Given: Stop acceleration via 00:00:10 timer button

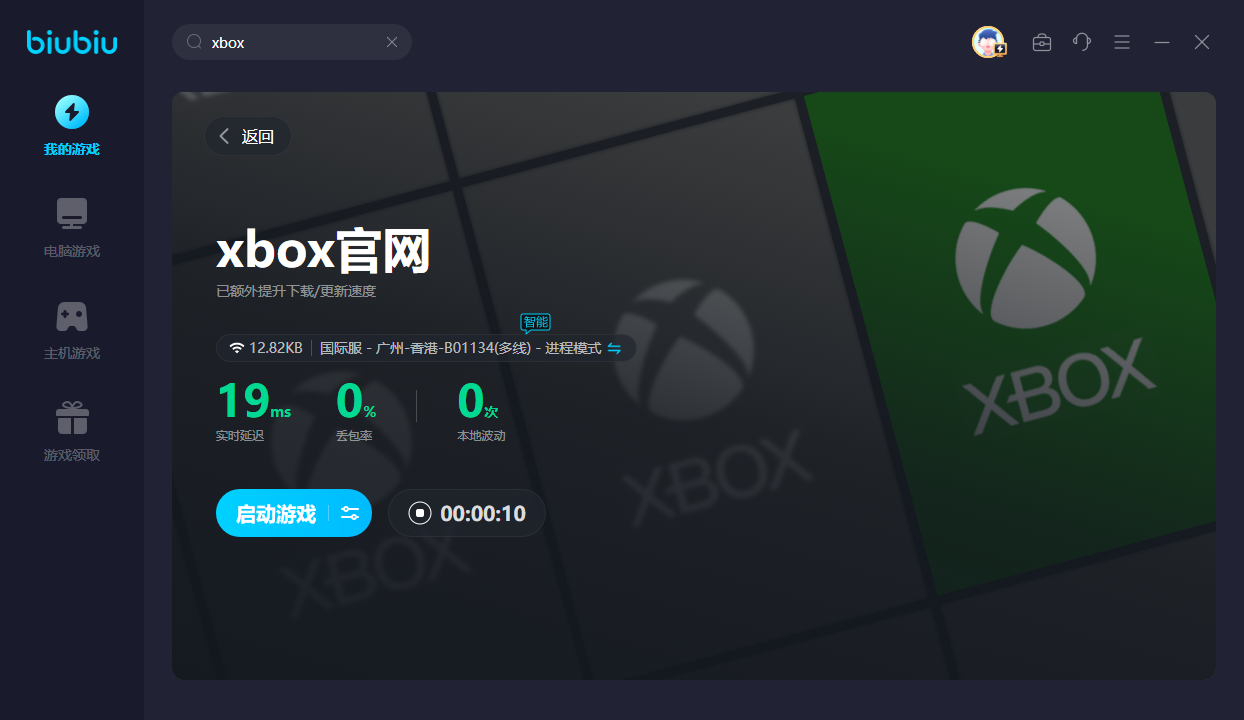Looking at the screenshot, I should click(x=466, y=514).
